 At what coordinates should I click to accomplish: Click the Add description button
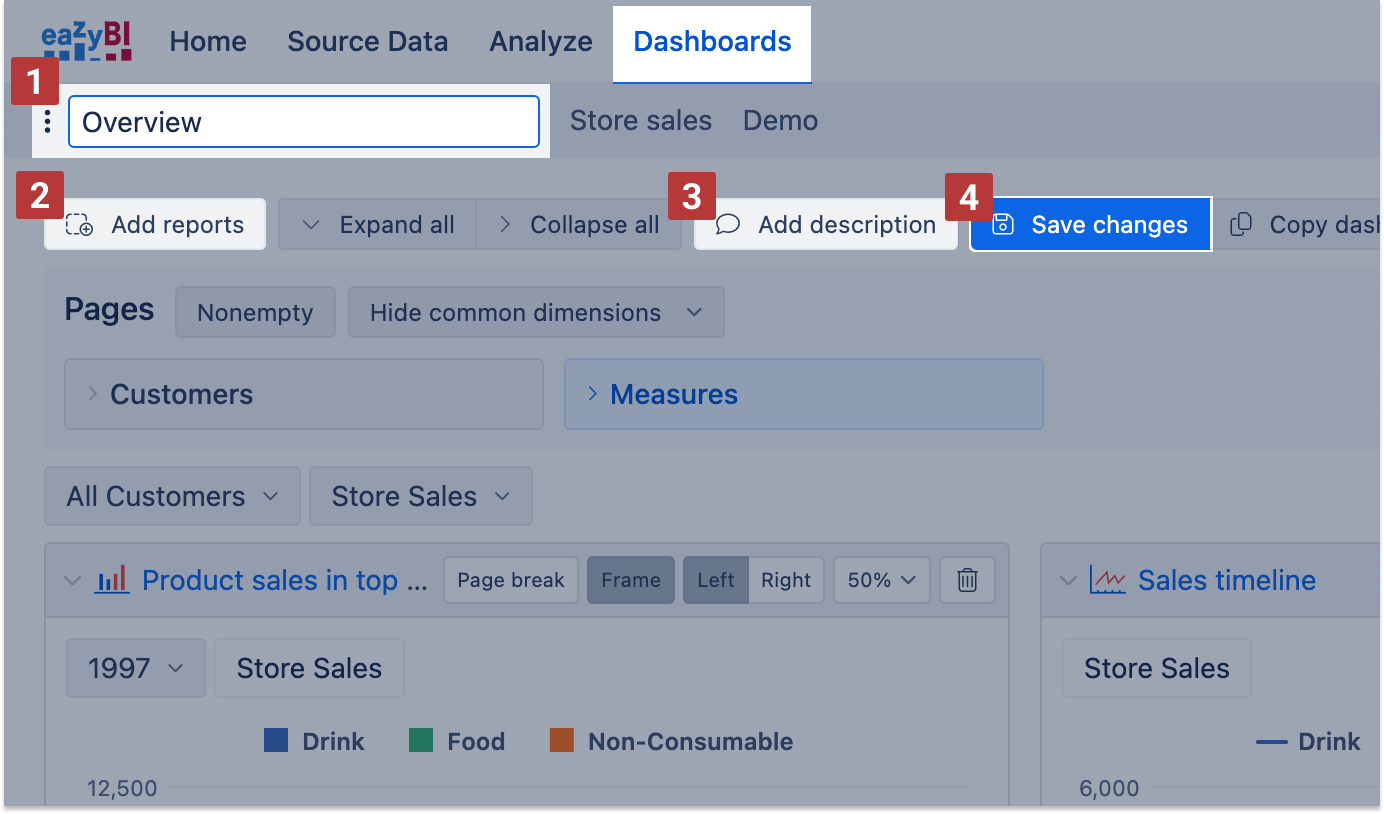(826, 224)
